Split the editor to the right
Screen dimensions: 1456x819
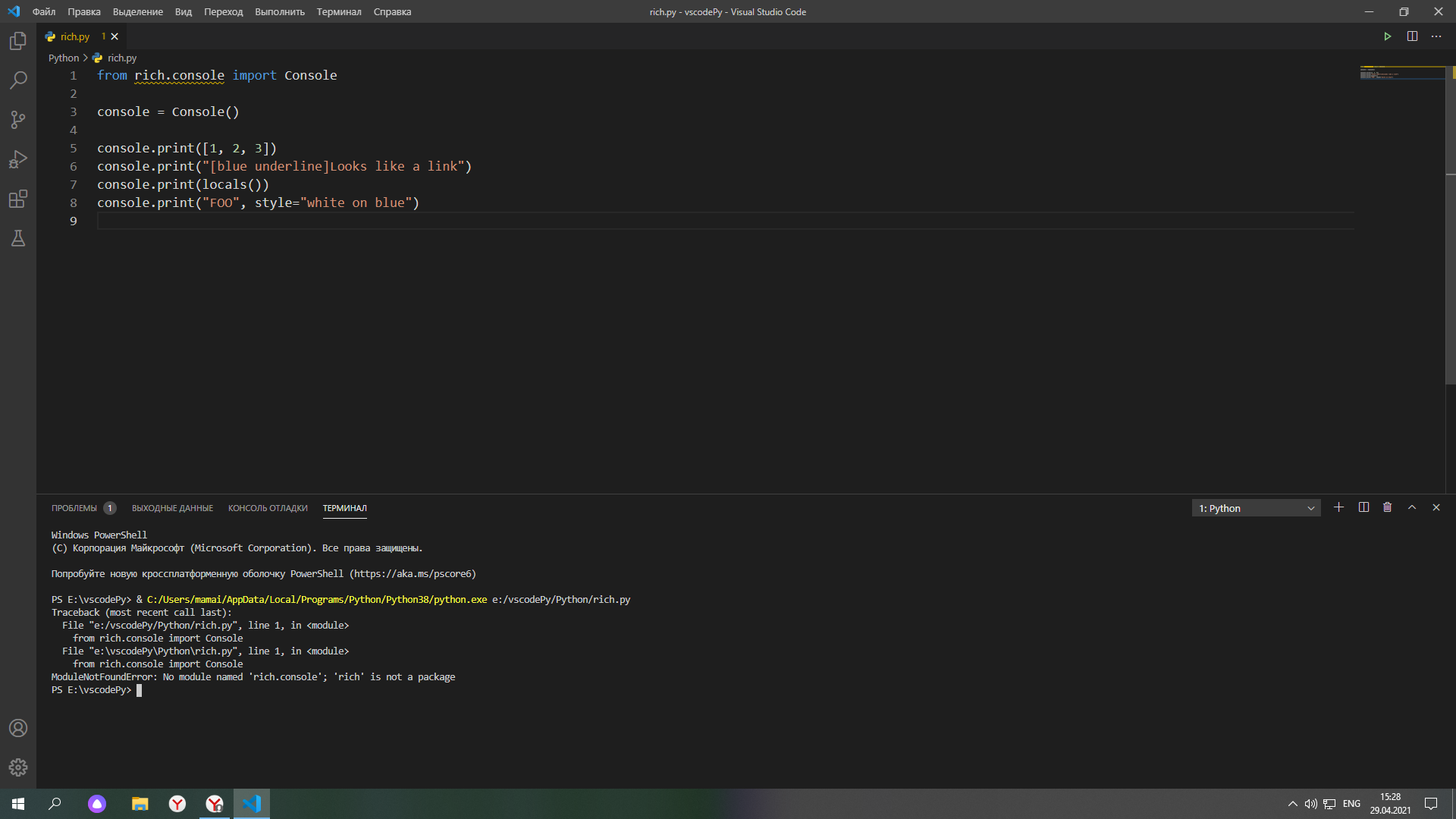(1412, 36)
